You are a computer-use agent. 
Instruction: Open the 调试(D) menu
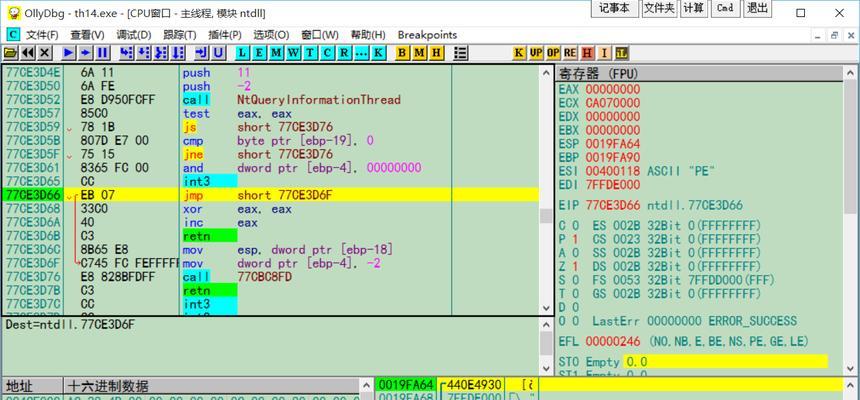[134, 35]
